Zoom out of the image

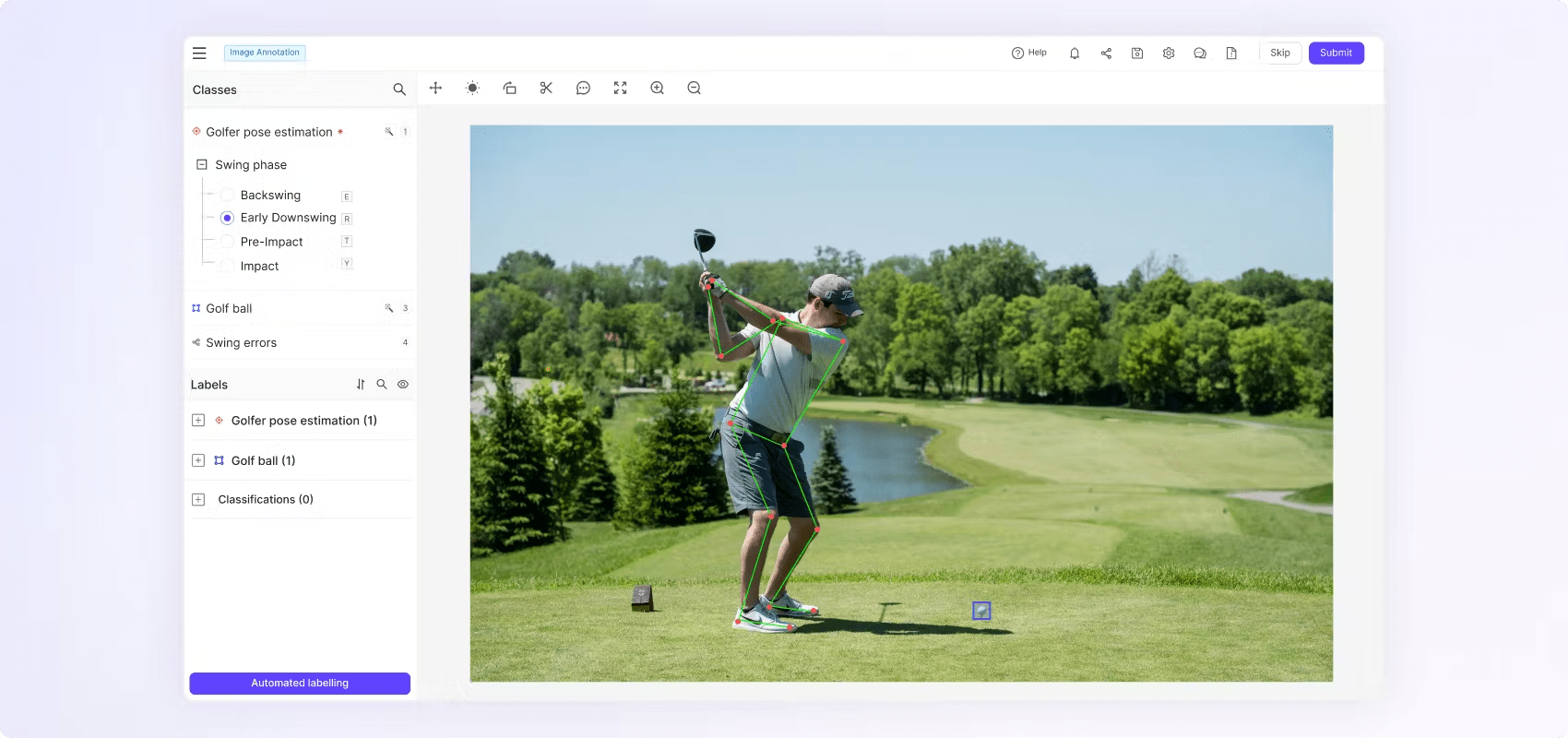pos(694,88)
